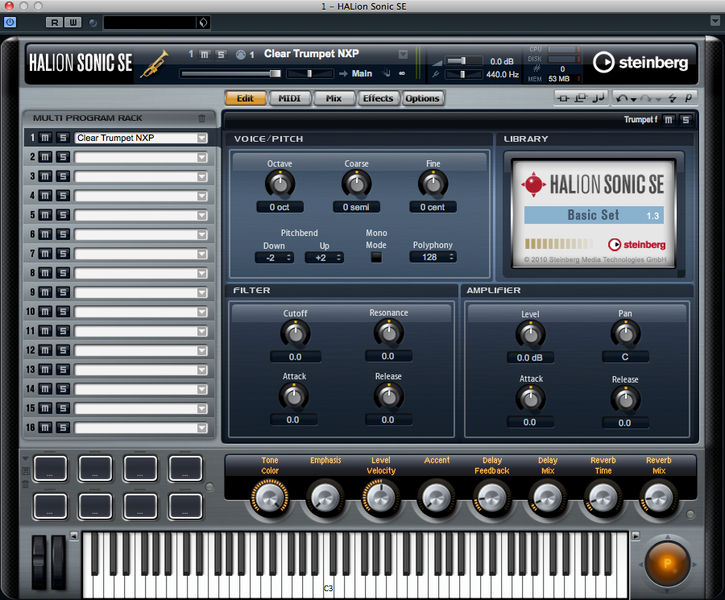725x600 pixels.
Task: Switch to the MIDI tab
Action: click(289, 98)
